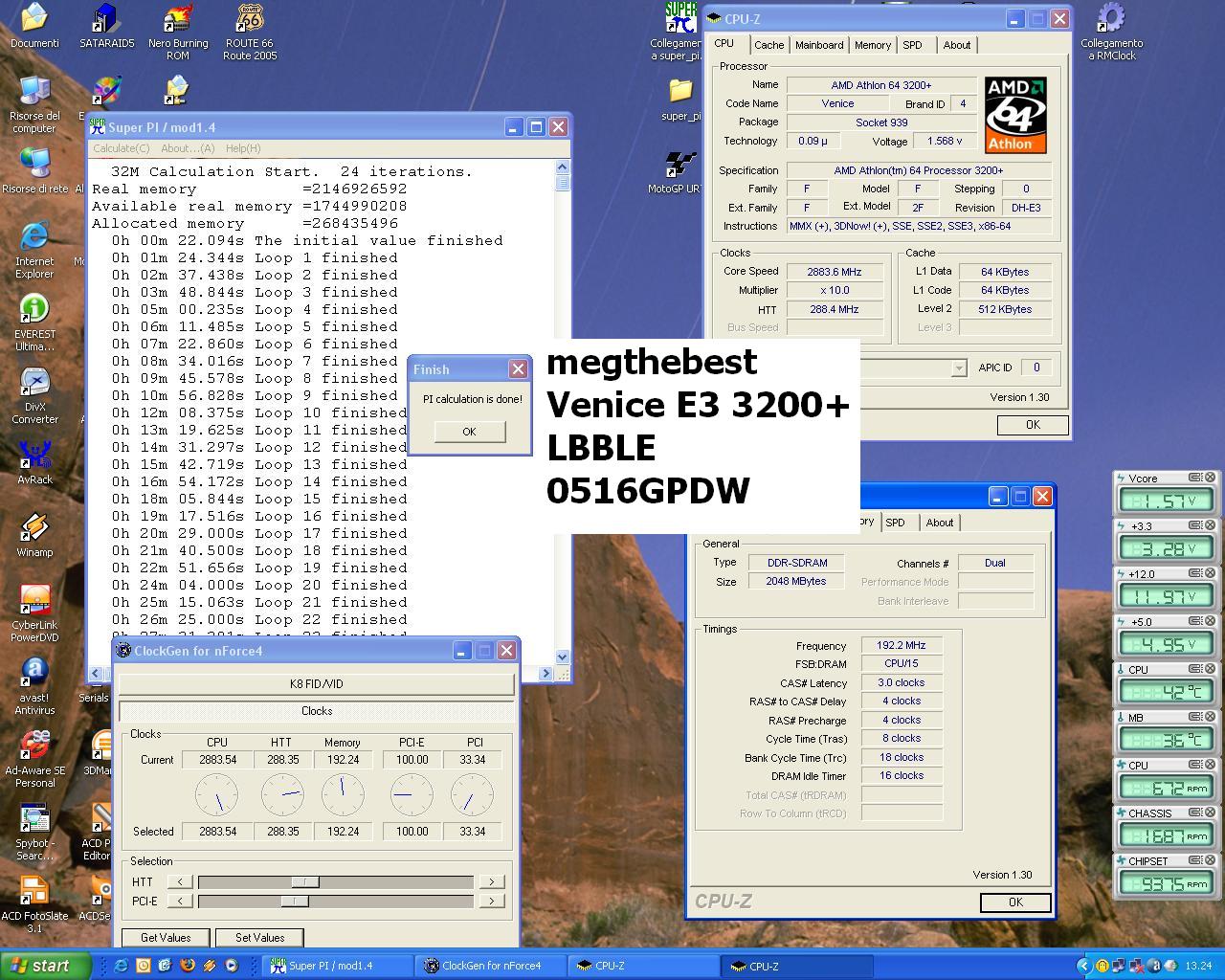Switch to the Memory tab in top CPU-Z window
This screenshot has height=980, width=1225.
(872, 45)
